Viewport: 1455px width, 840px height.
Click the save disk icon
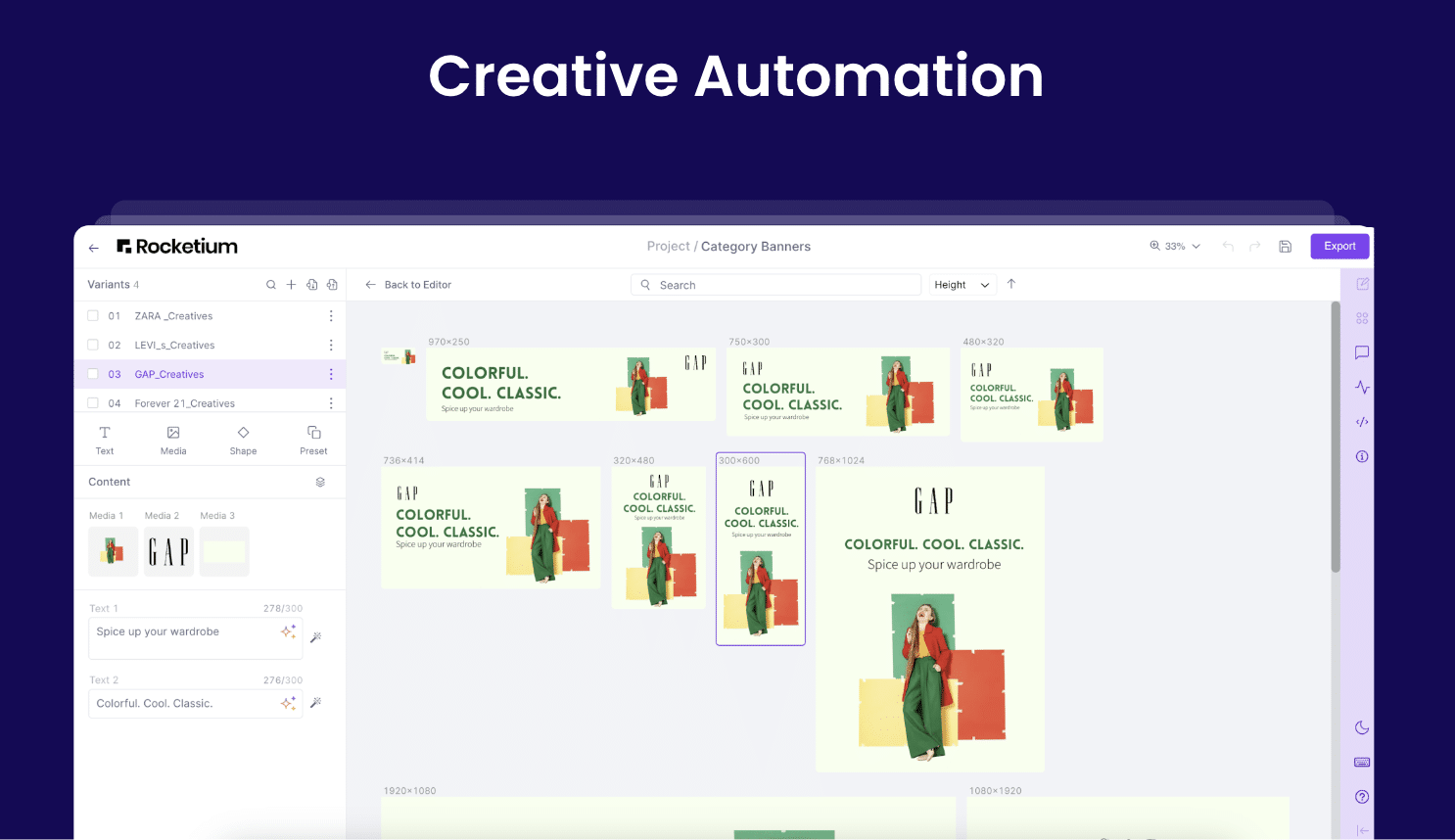click(1286, 246)
